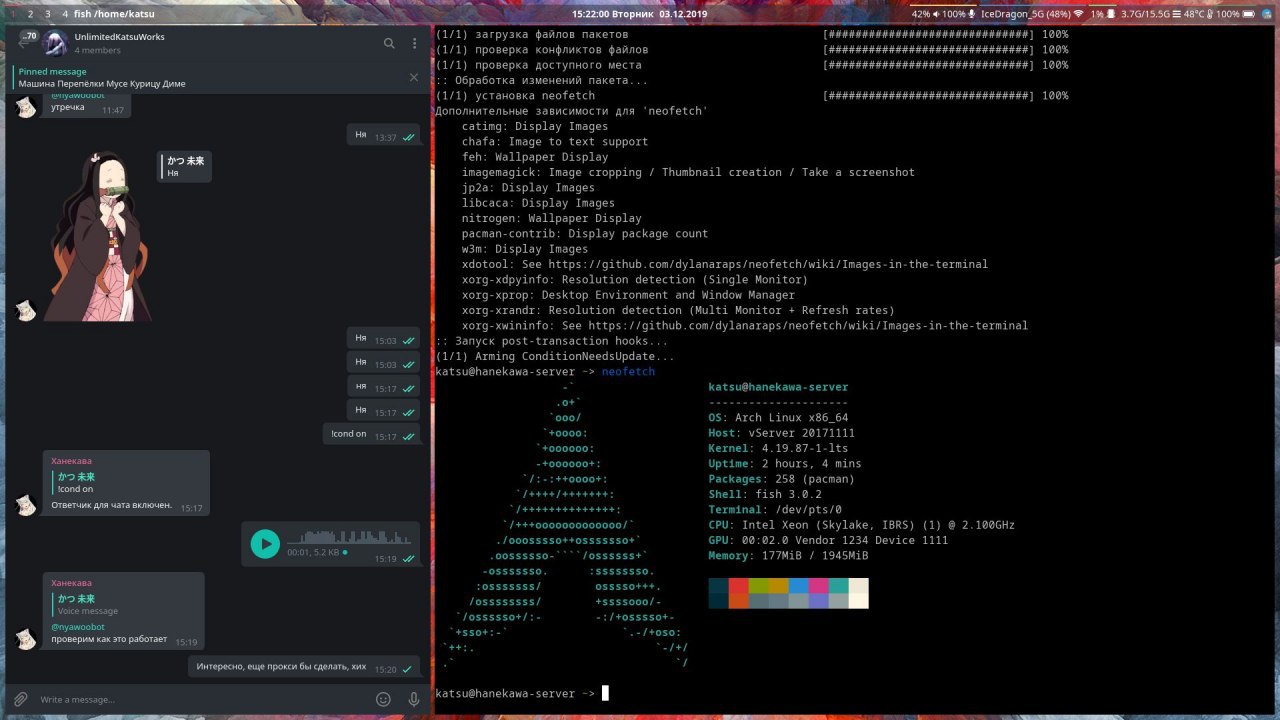
Task: Open the anime girl sticker
Action: (97, 236)
